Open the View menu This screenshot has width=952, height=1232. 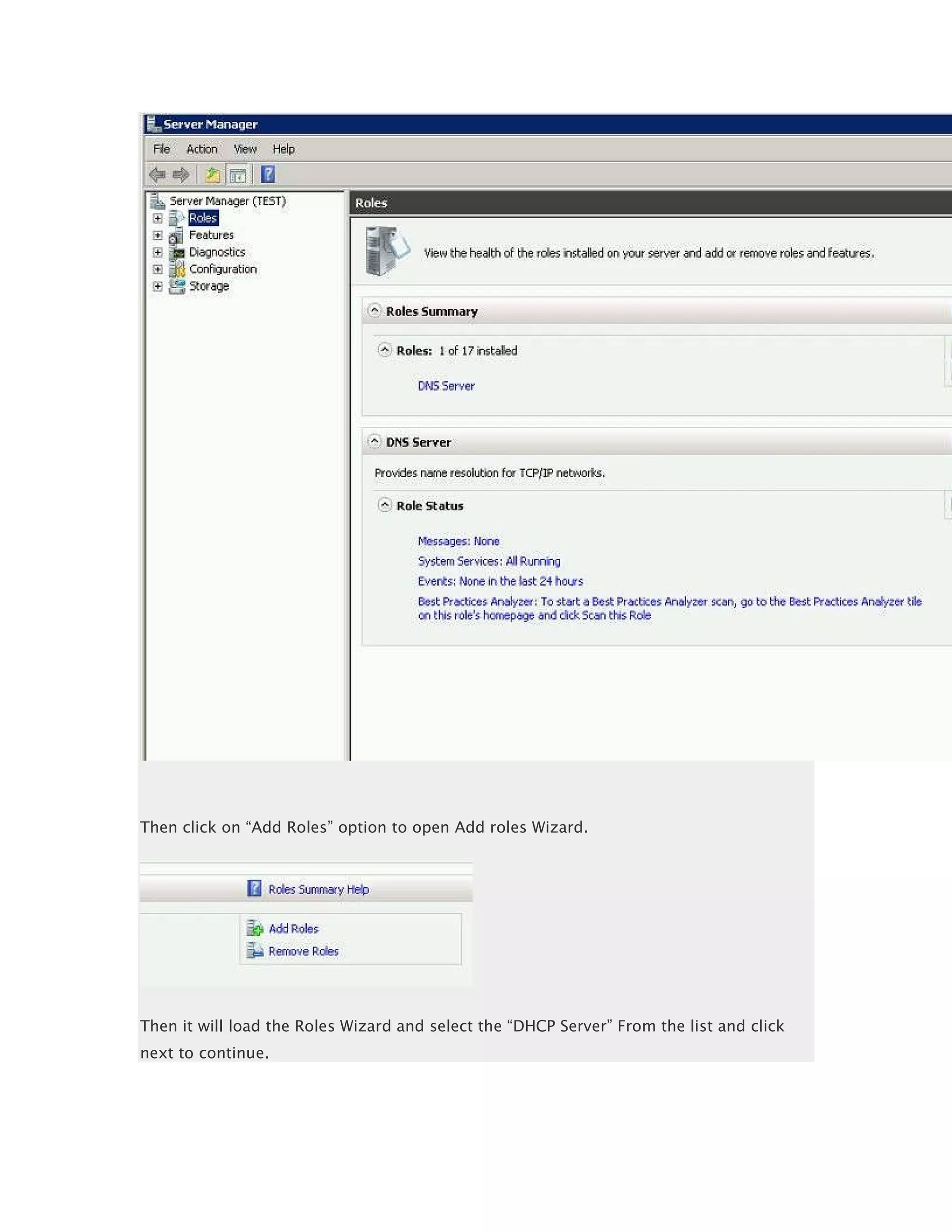(x=245, y=149)
